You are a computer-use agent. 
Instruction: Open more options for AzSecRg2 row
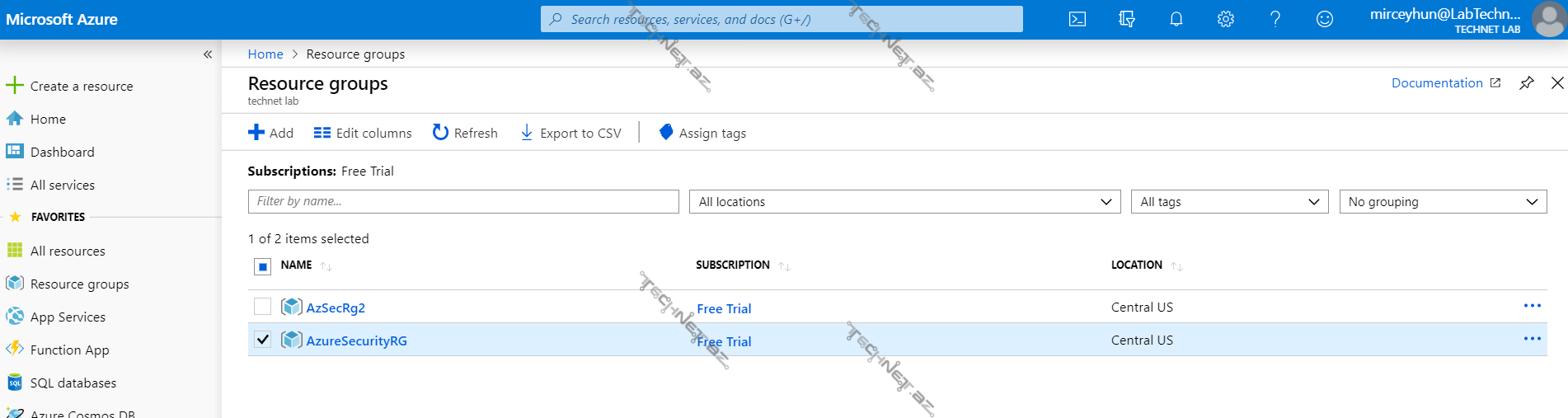click(1533, 306)
